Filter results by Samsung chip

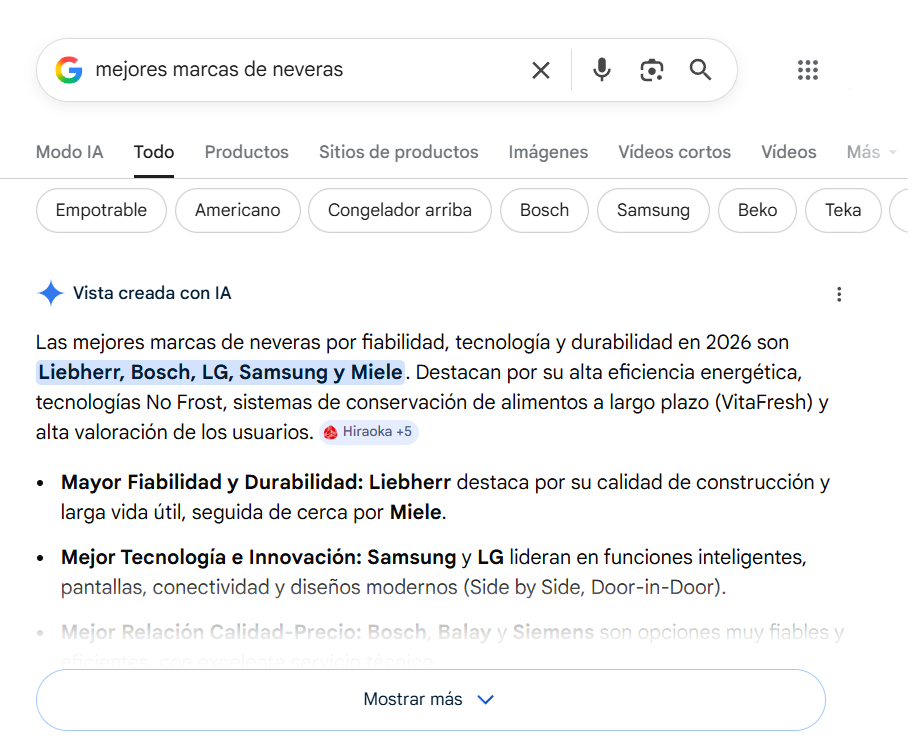pos(653,210)
